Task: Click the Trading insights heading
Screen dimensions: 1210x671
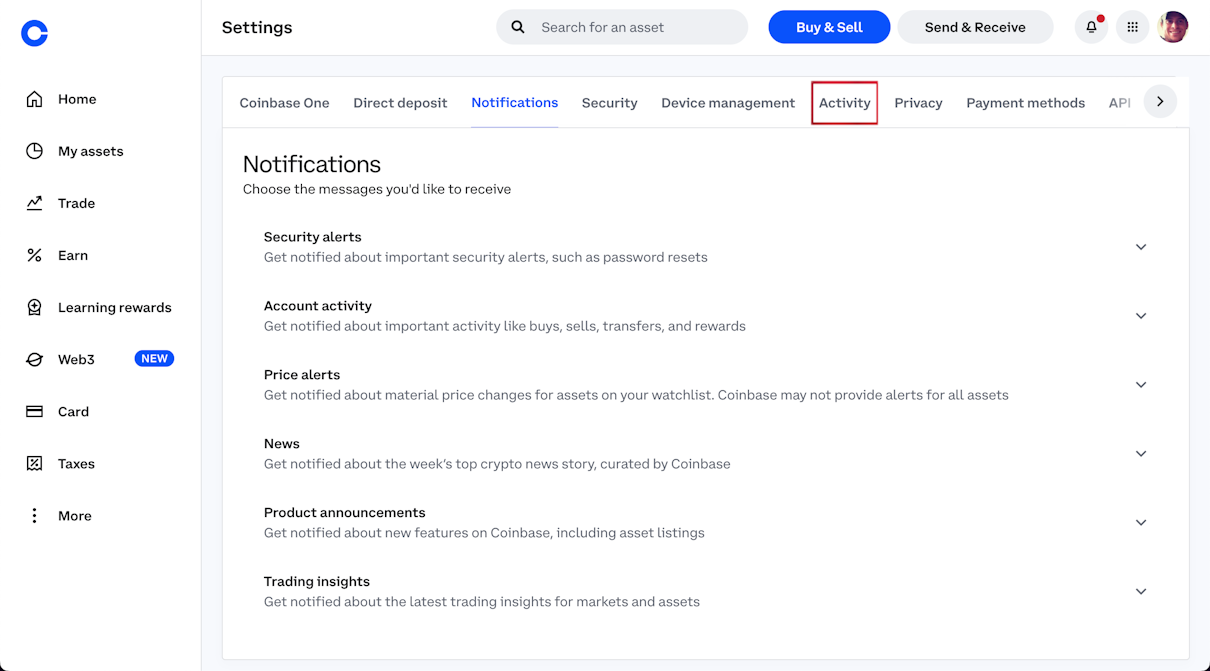Action: [x=316, y=582]
